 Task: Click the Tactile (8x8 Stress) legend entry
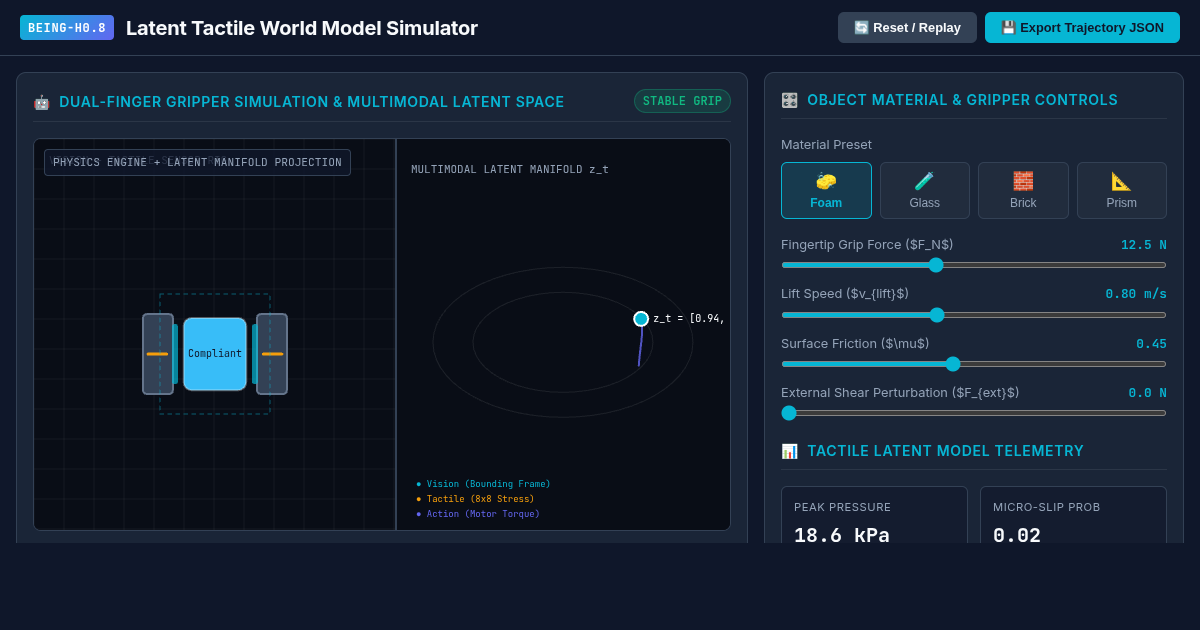pyautogui.click(x=475, y=499)
